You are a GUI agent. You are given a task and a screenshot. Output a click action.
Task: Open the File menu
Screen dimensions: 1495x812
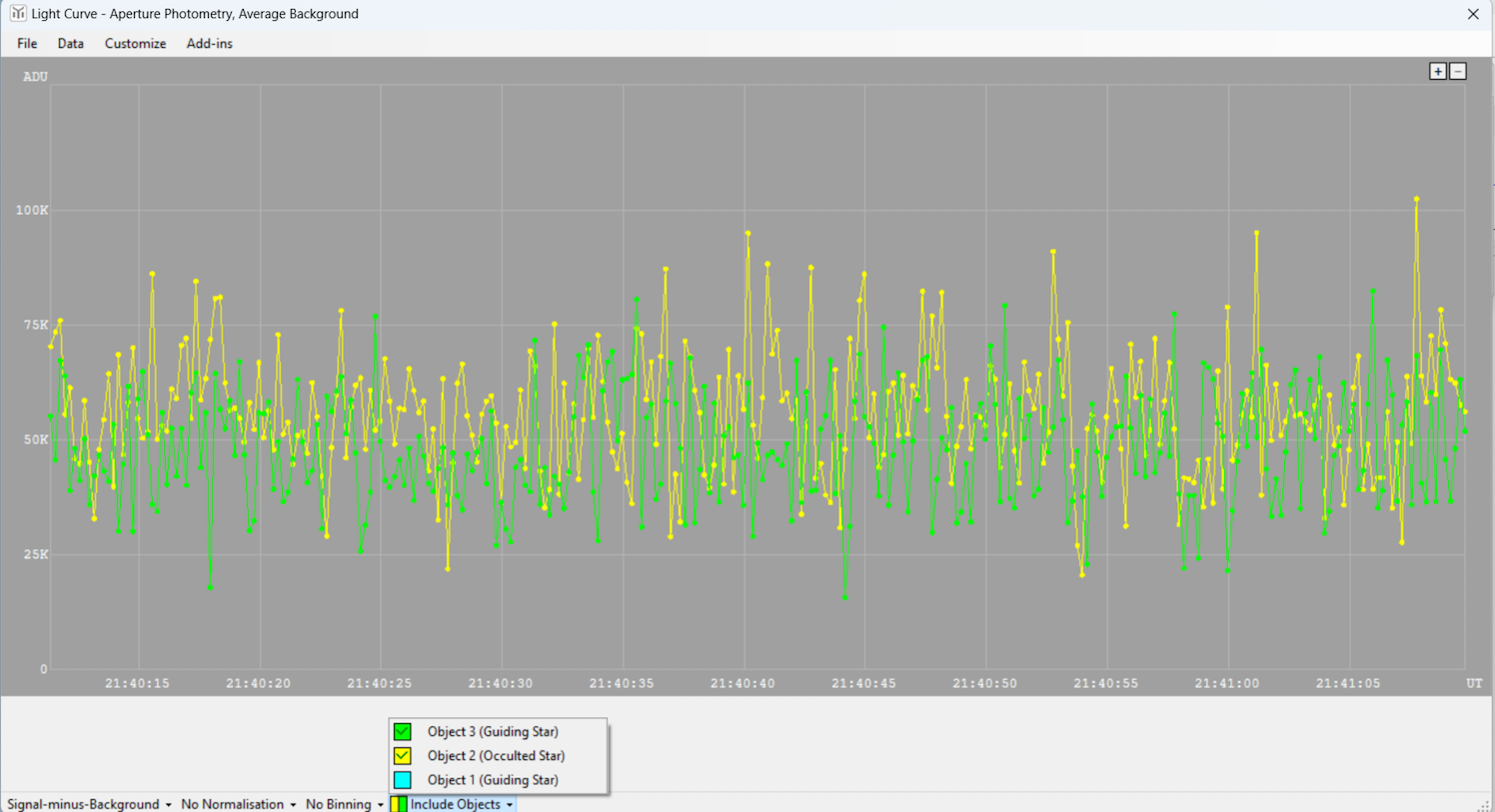click(27, 43)
